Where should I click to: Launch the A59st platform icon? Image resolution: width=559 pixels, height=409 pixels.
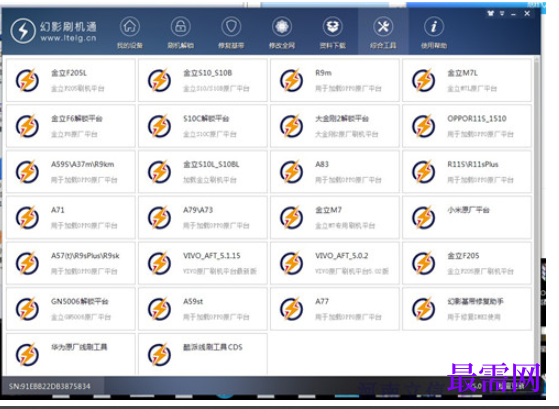click(x=159, y=309)
